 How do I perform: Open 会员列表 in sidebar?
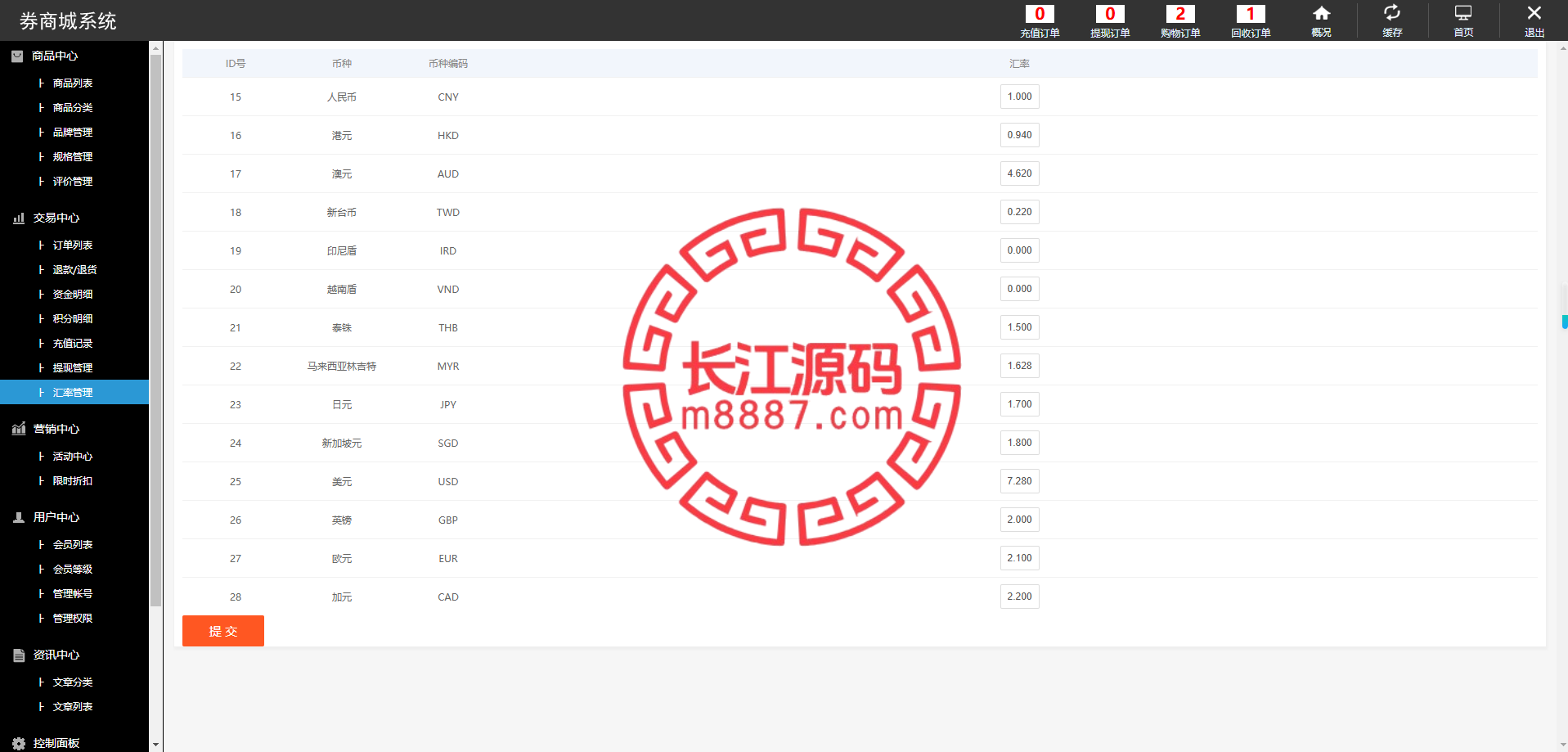(x=73, y=545)
